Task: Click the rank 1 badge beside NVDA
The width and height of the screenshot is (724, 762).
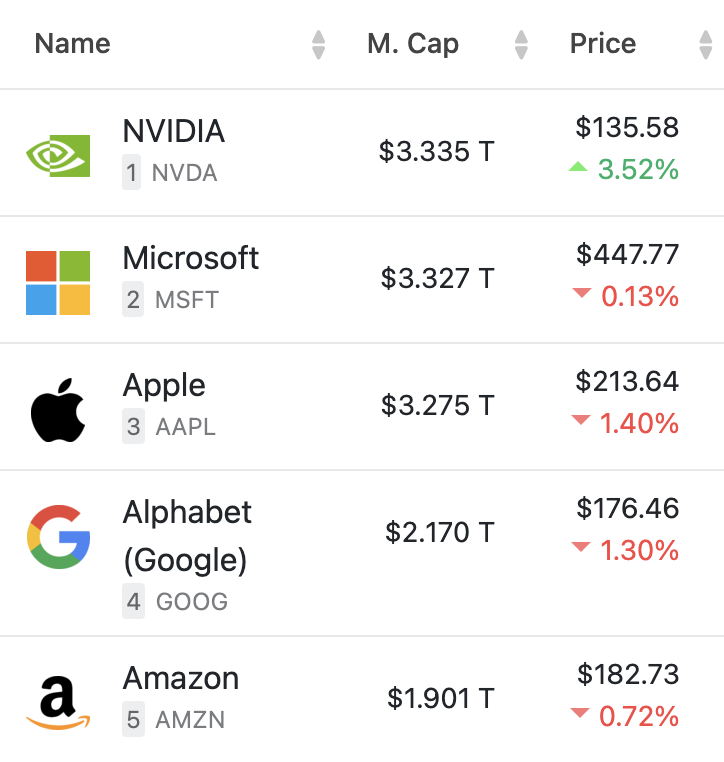Action: [x=131, y=172]
